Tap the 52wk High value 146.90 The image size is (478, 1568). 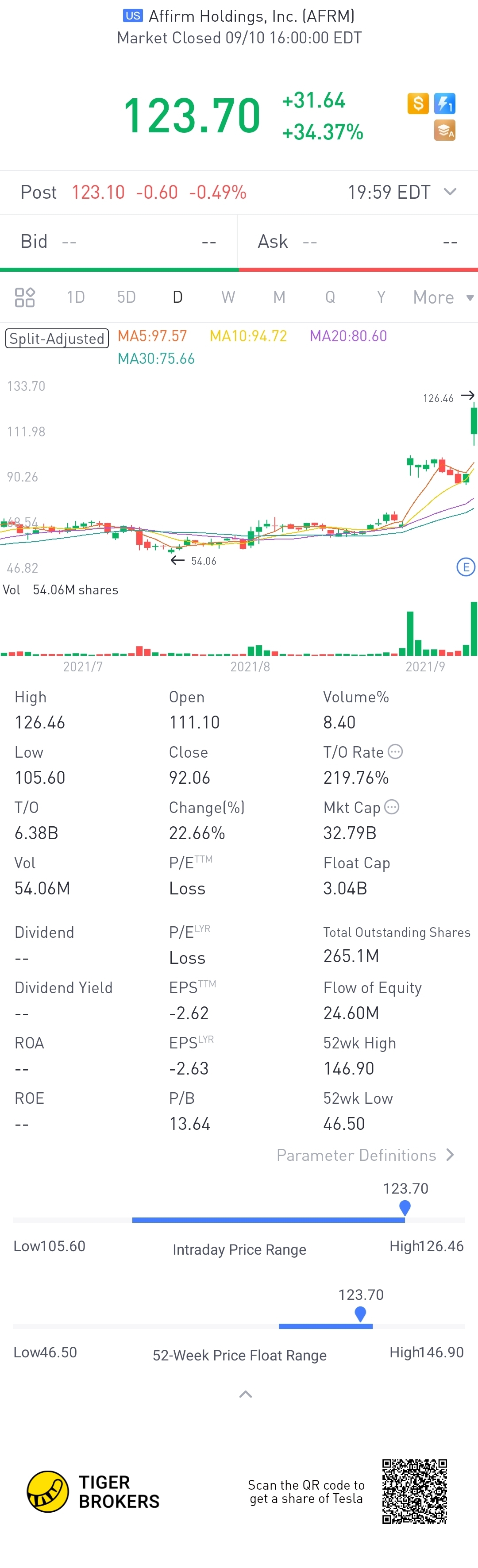(x=349, y=1068)
